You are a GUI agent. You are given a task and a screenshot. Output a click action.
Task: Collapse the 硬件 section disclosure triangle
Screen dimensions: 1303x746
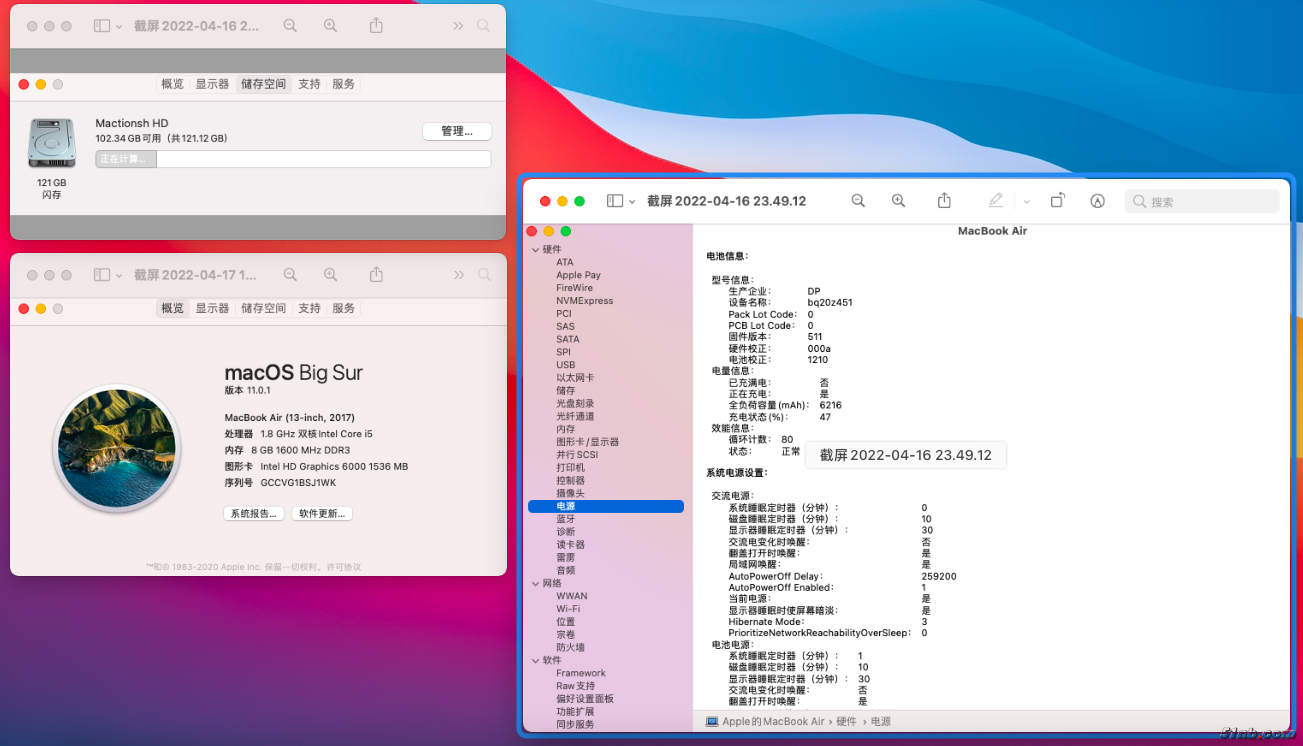tap(535, 250)
